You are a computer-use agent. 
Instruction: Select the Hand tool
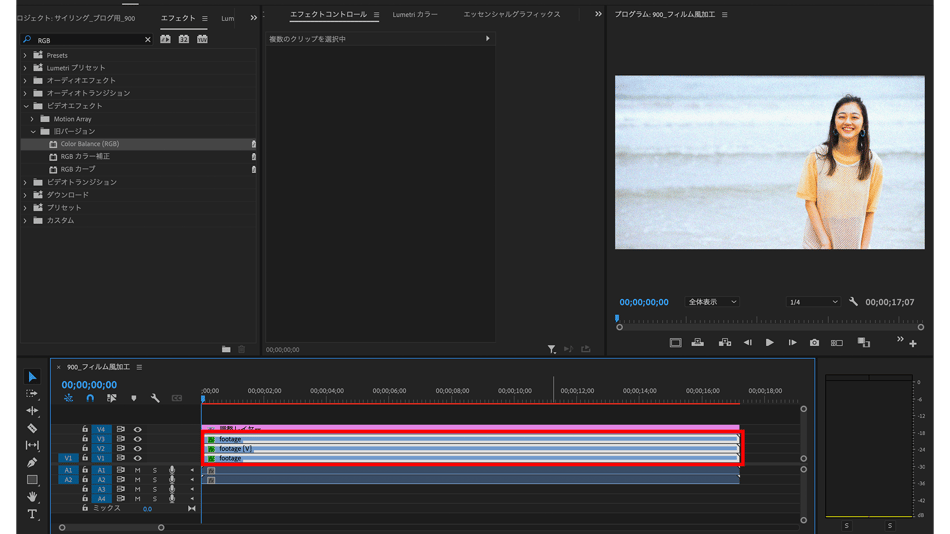pyautogui.click(x=32, y=496)
